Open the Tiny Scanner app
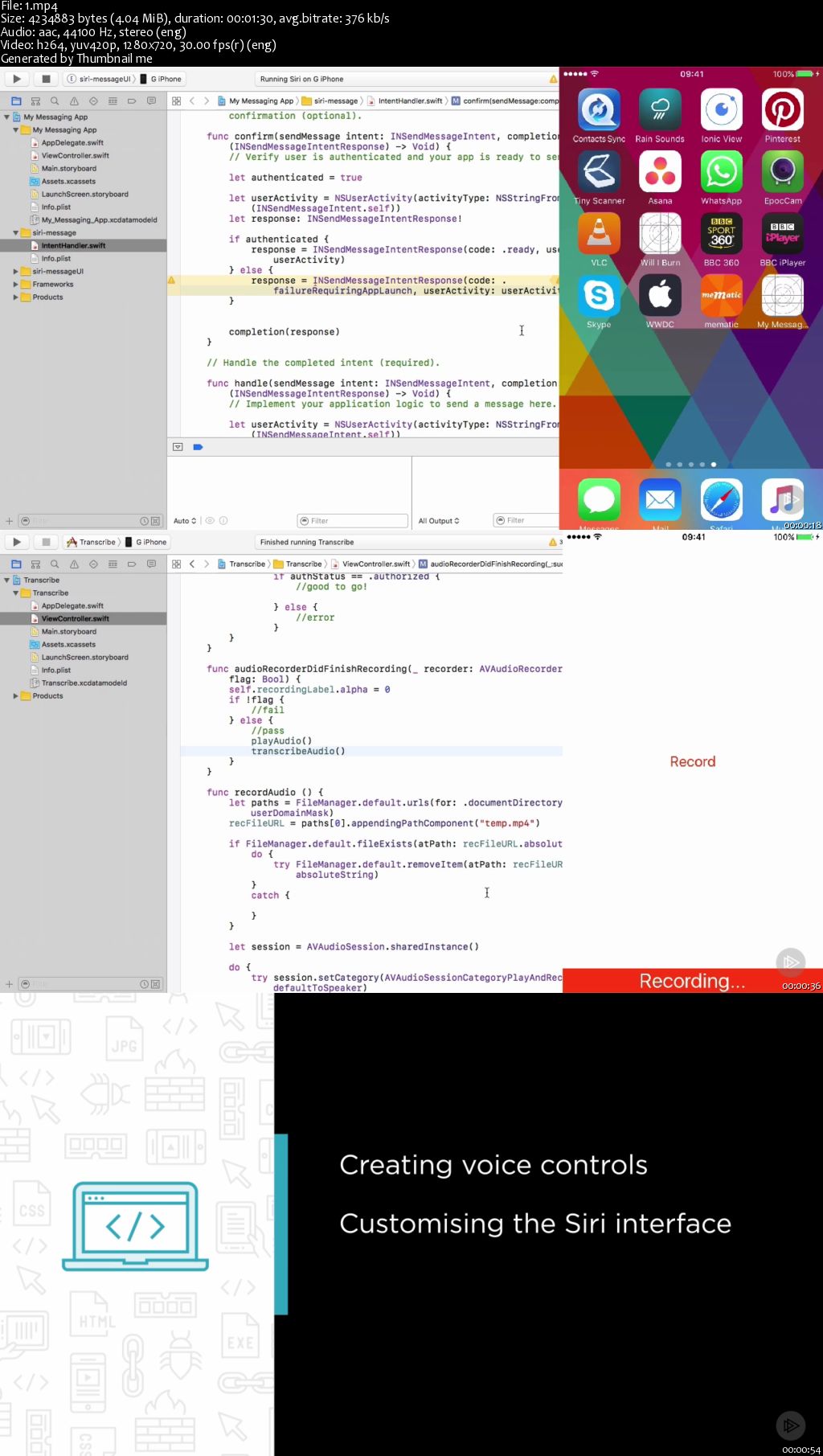Screen dimensions: 823x1456 click(599, 171)
